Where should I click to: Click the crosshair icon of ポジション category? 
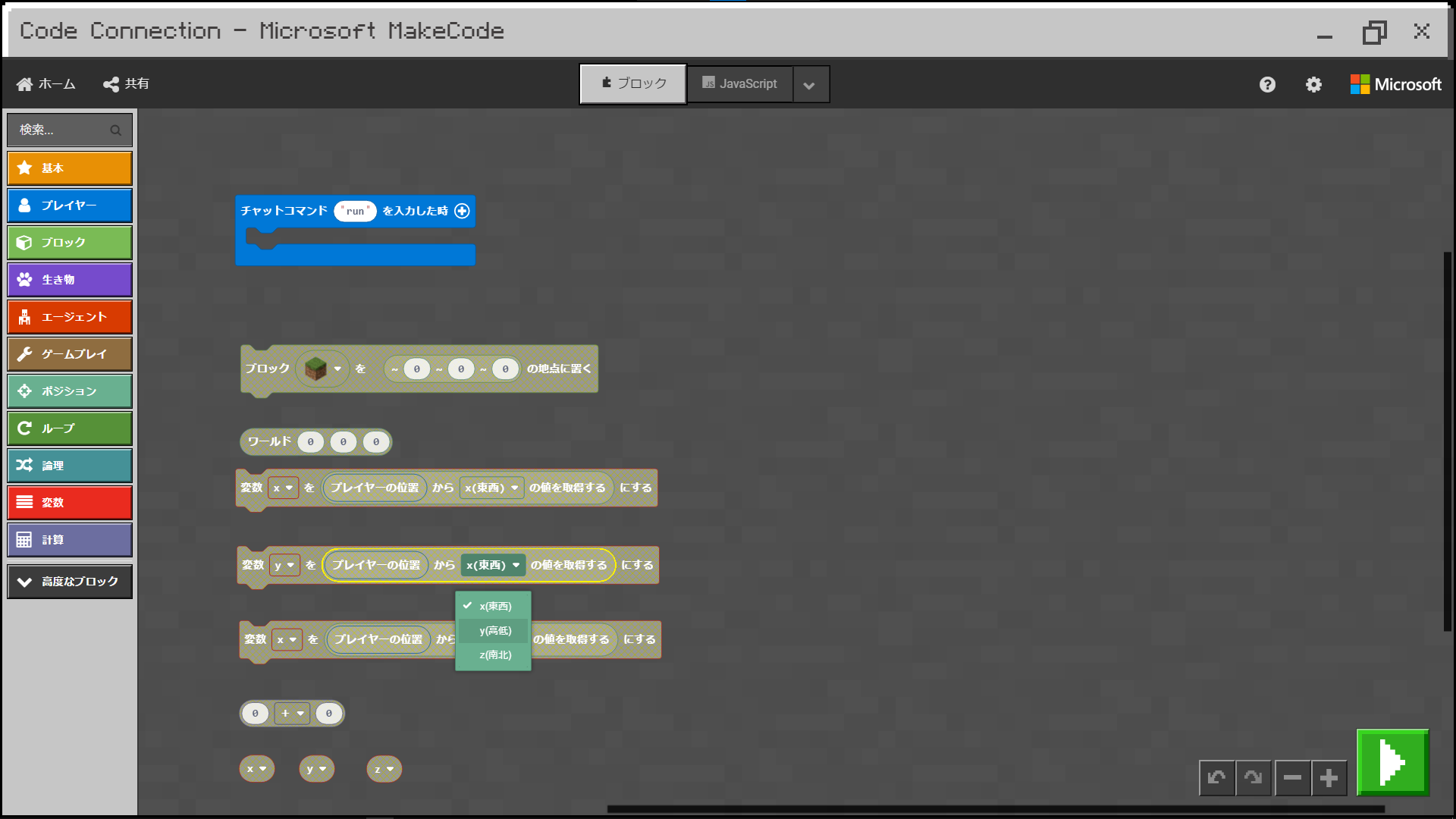pos(24,391)
